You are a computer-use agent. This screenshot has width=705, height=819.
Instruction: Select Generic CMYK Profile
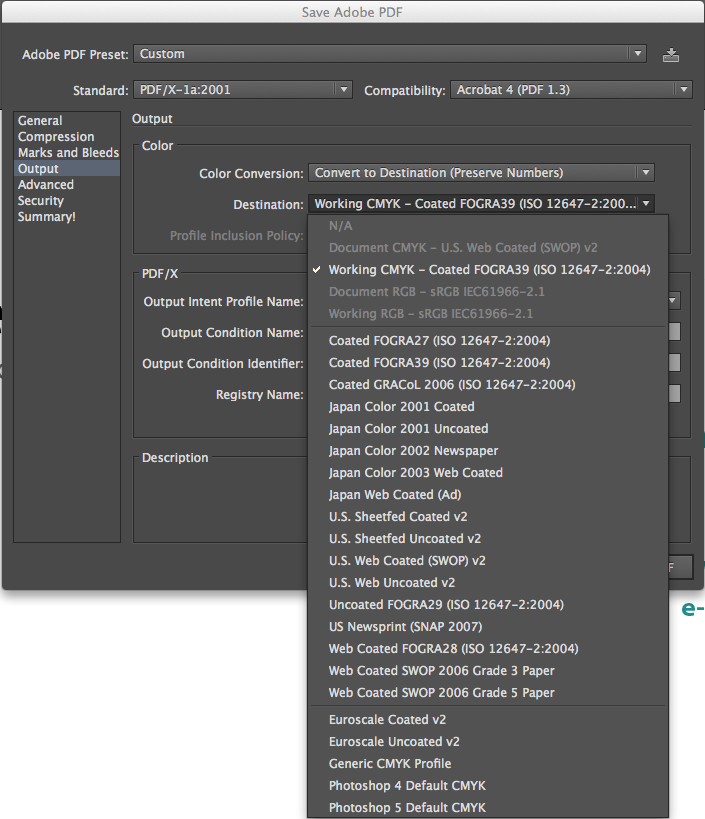488,763
